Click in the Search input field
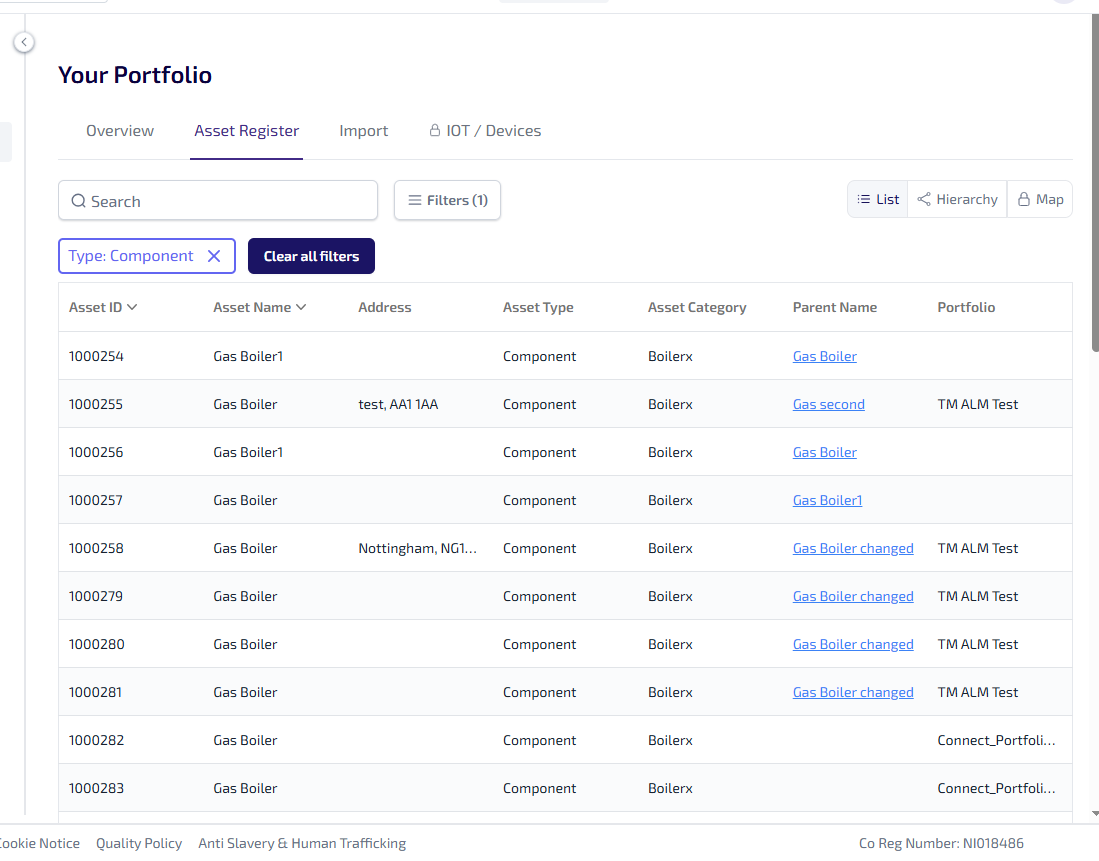1099x861 pixels. point(230,201)
